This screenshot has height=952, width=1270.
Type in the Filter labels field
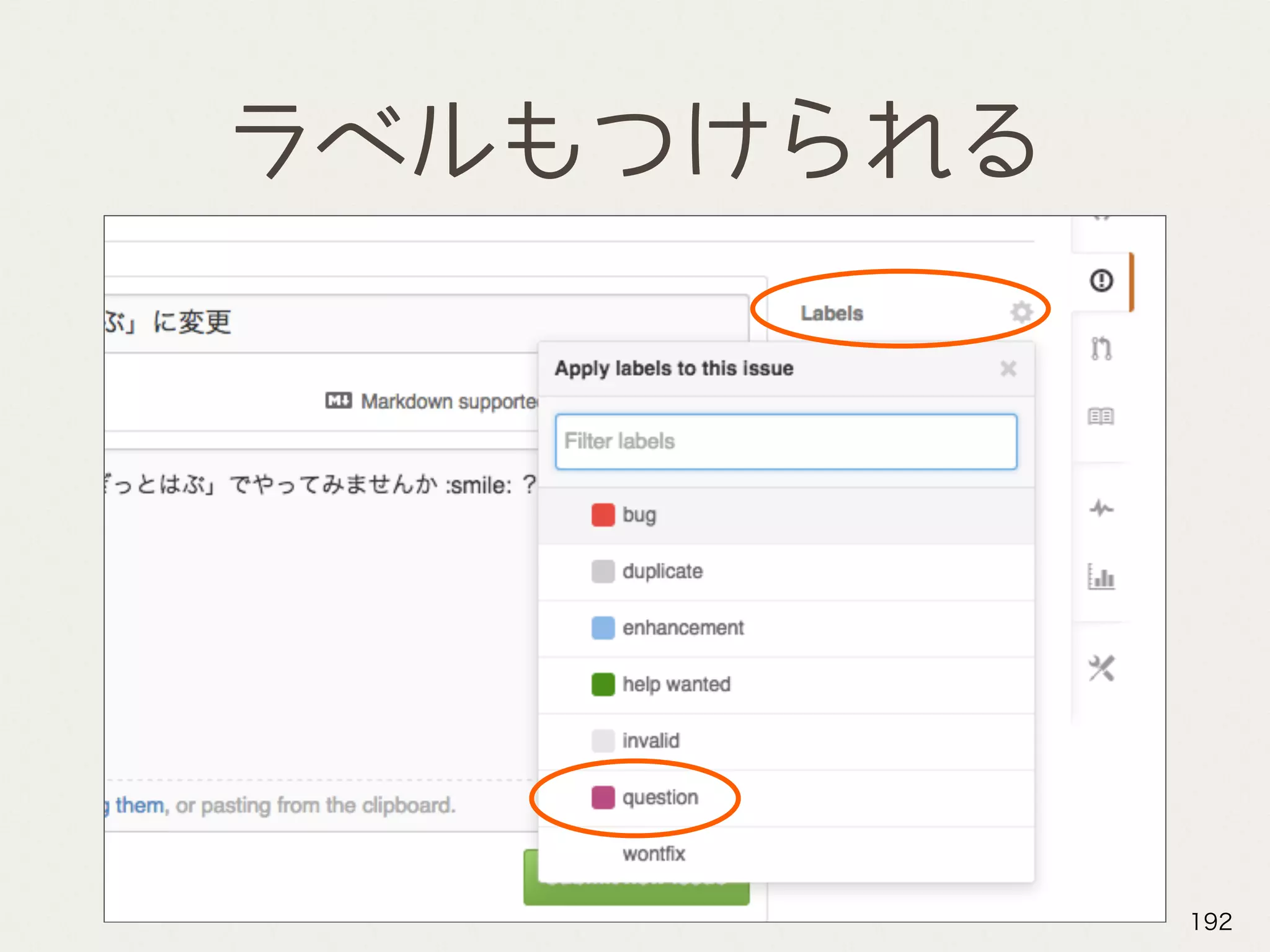[786, 441]
